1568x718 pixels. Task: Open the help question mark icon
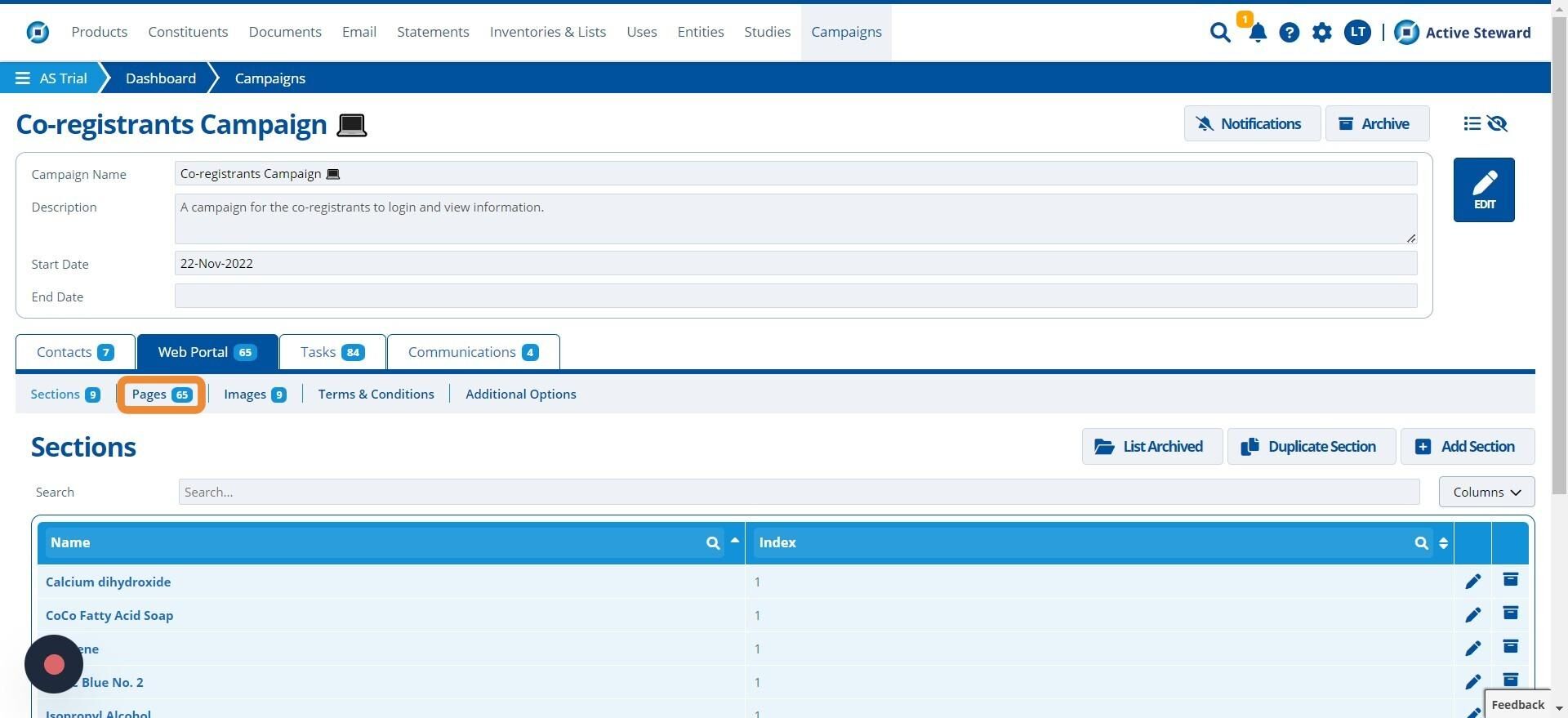point(1290,33)
